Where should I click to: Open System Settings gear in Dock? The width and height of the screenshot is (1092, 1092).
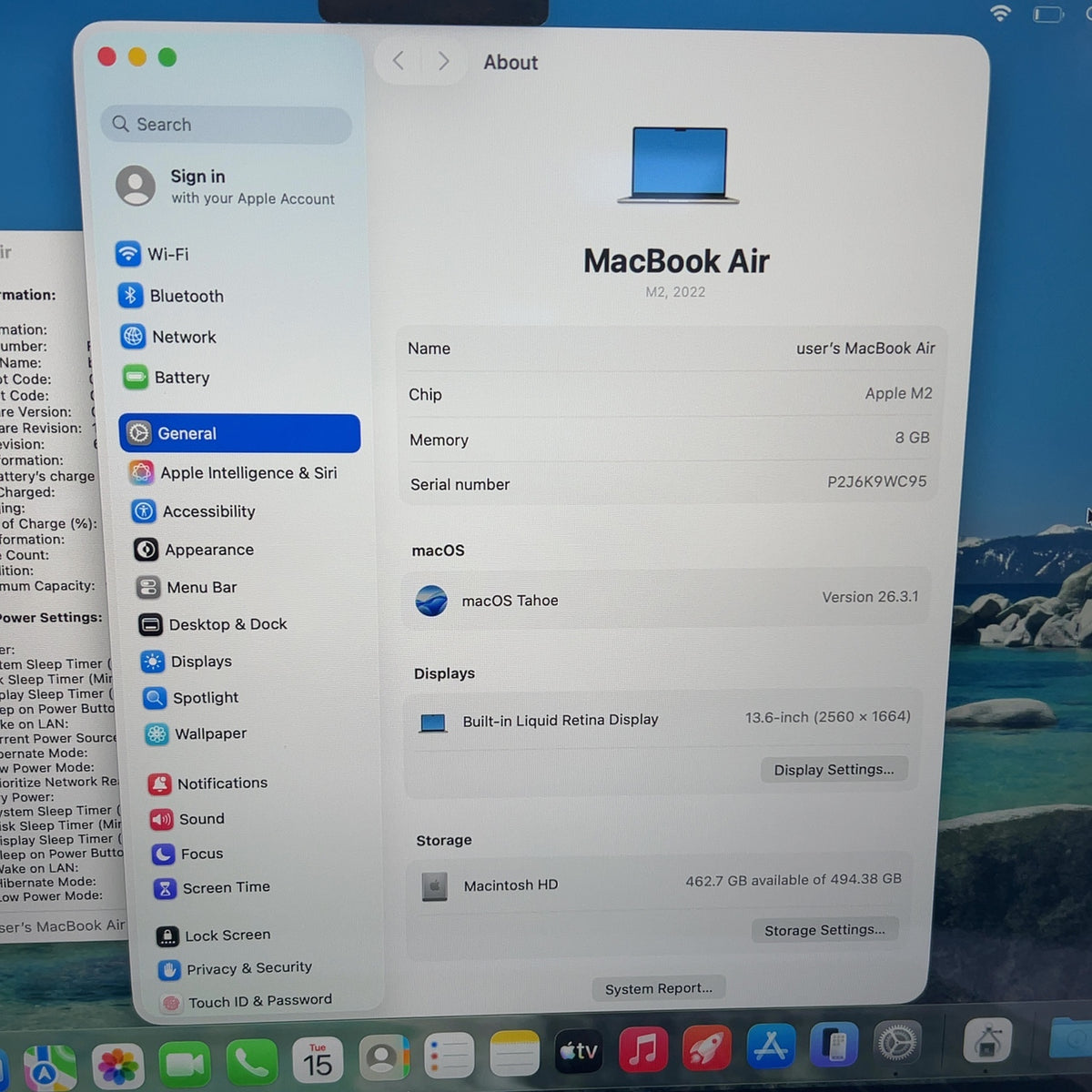pyautogui.click(x=896, y=1042)
